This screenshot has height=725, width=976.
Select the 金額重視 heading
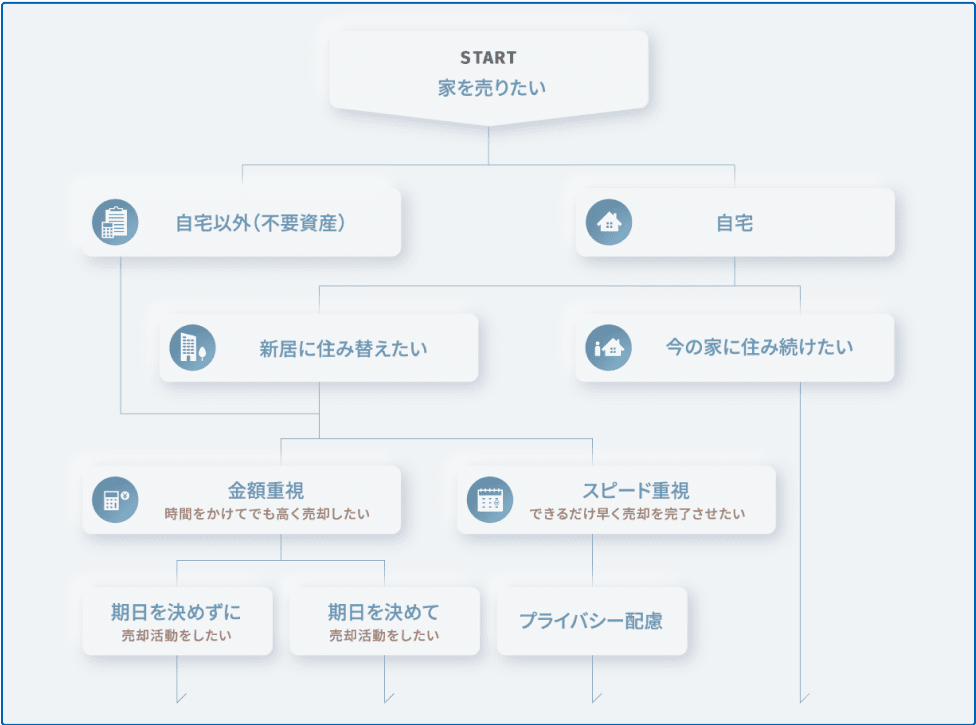click(x=266, y=491)
